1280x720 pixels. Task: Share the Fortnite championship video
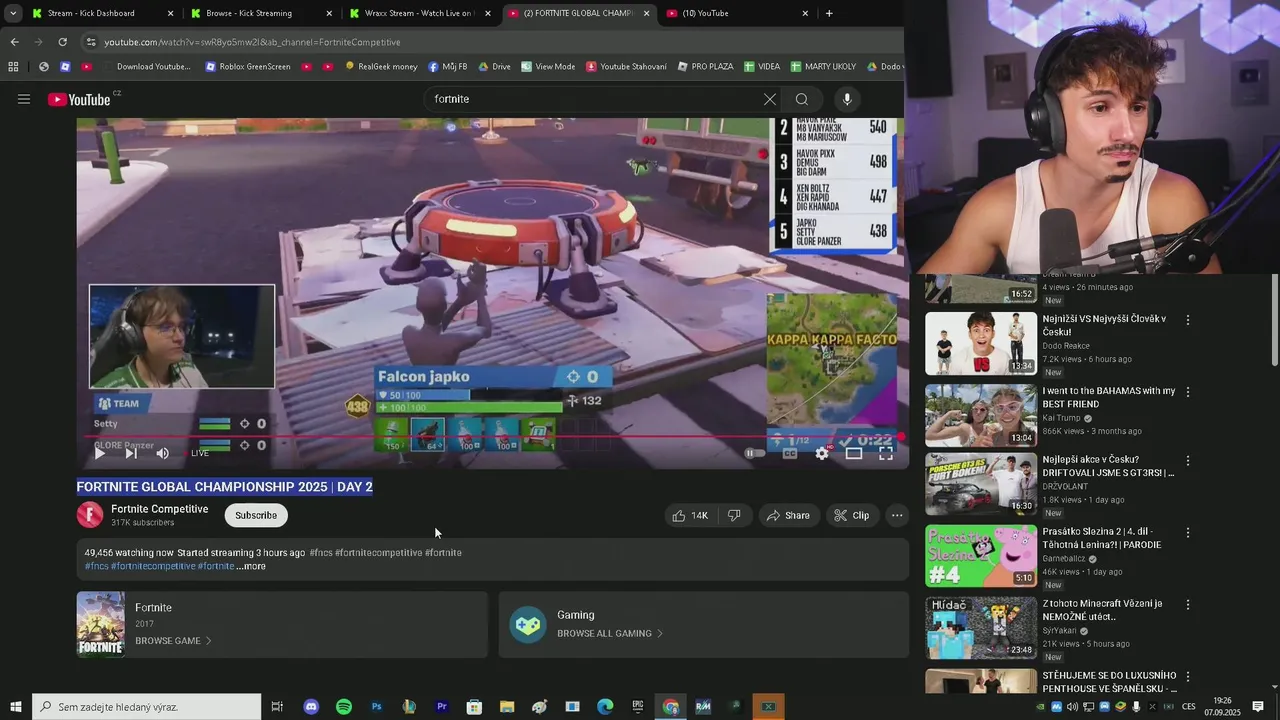[x=788, y=515]
